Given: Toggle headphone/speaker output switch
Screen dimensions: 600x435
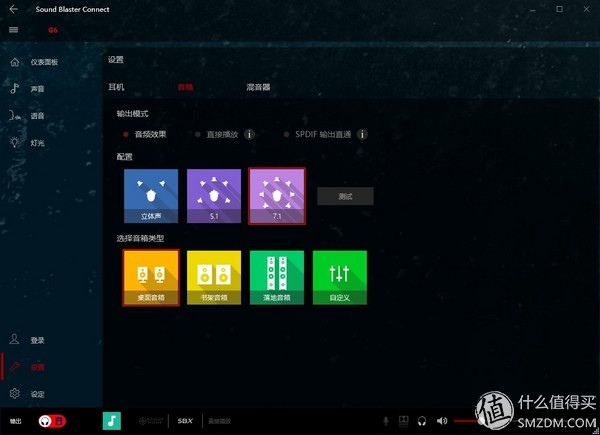Looking at the screenshot, I should coord(52,421).
